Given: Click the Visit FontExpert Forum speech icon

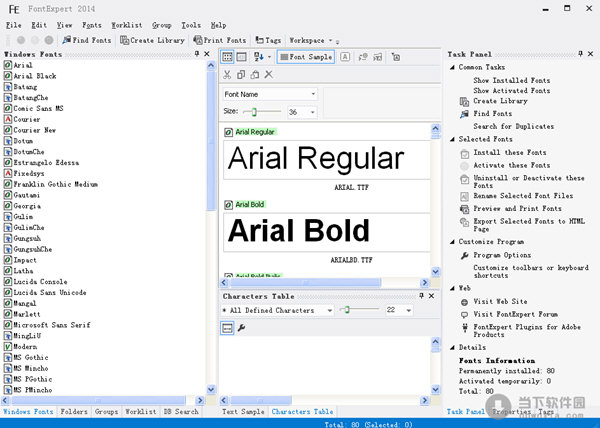Looking at the screenshot, I should point(464,315).
